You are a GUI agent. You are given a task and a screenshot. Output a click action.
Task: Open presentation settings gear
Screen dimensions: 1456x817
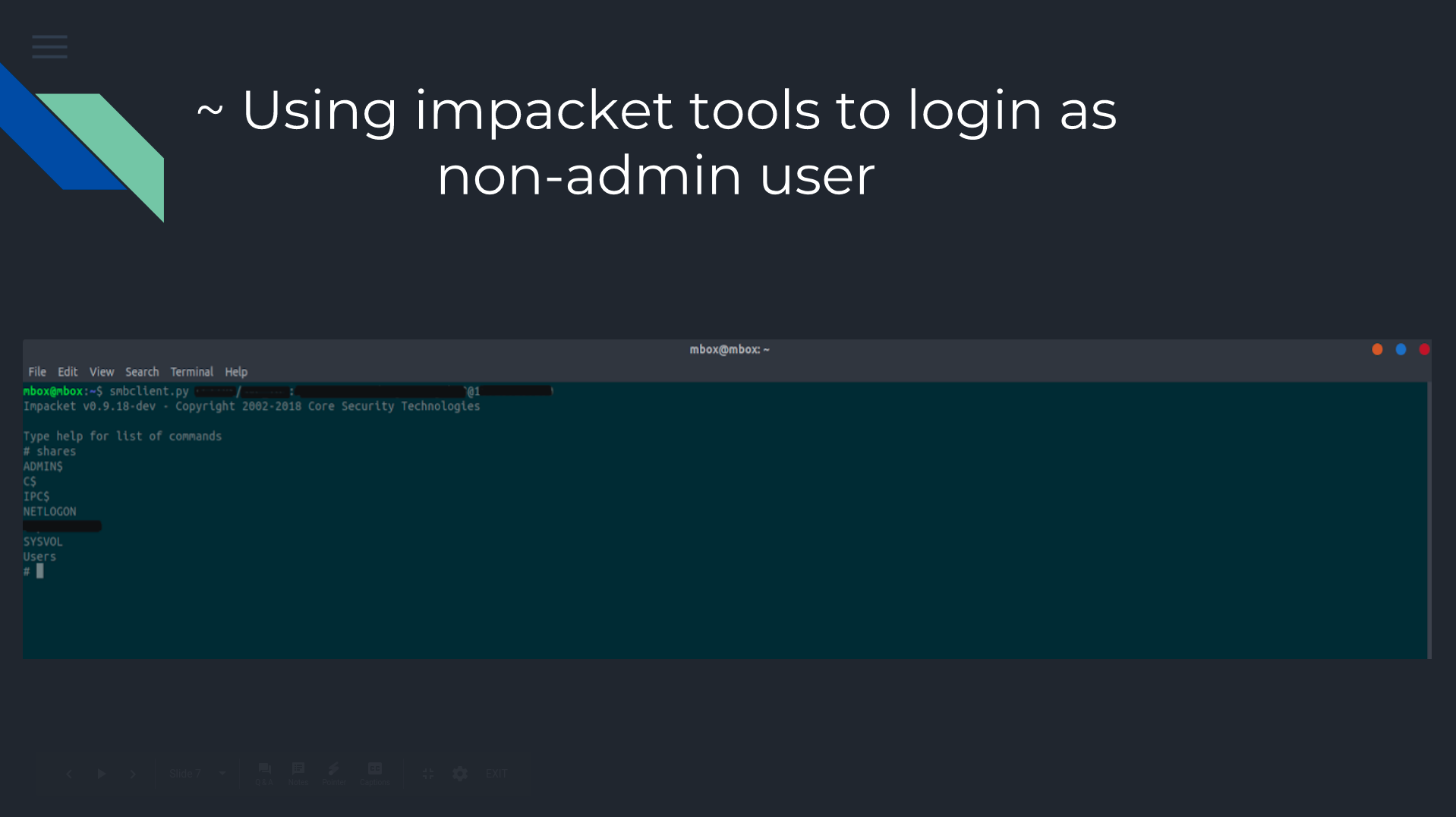[x=460, y=774]
